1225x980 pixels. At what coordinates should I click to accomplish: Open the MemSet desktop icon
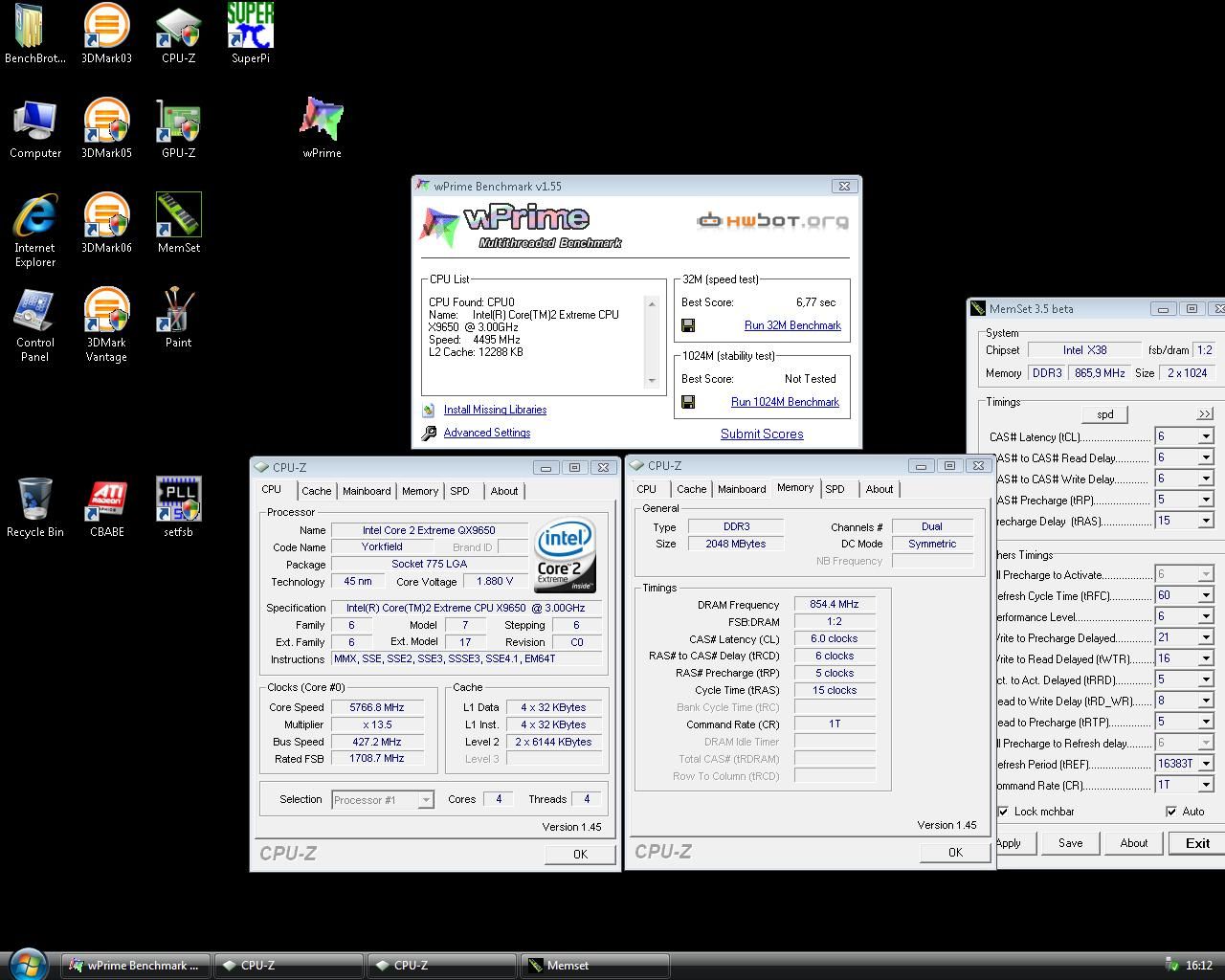(x=178, y=215)
